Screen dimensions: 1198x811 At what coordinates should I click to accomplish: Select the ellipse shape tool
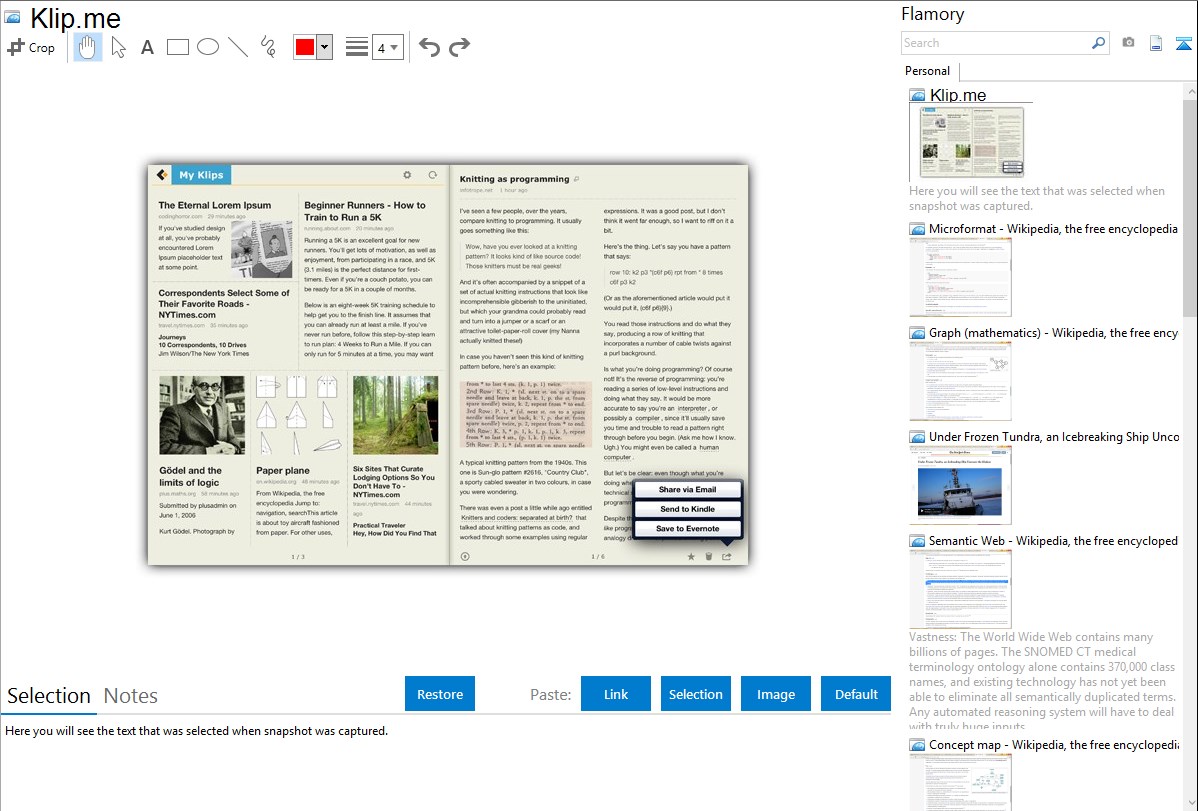click(x=208, y=47)
